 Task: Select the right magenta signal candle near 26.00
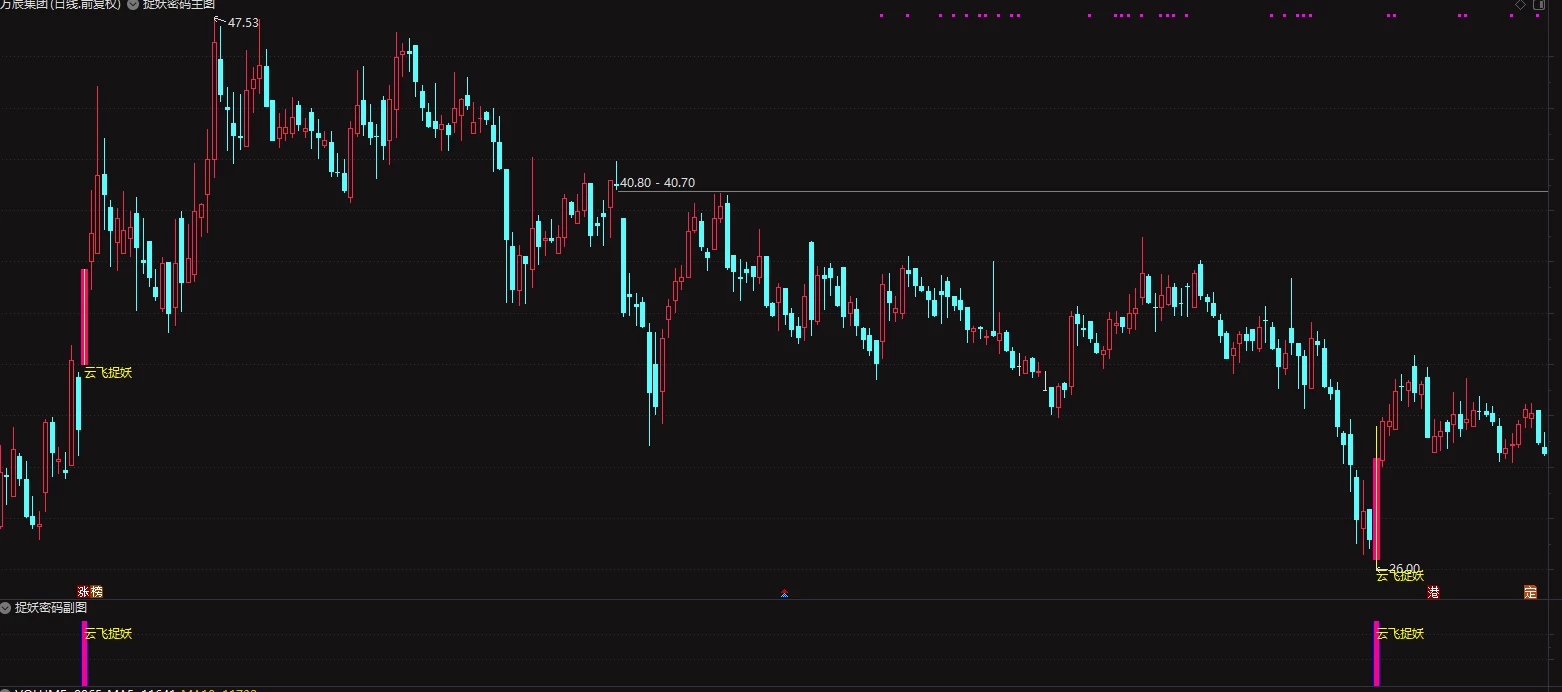click(1377, 509)
